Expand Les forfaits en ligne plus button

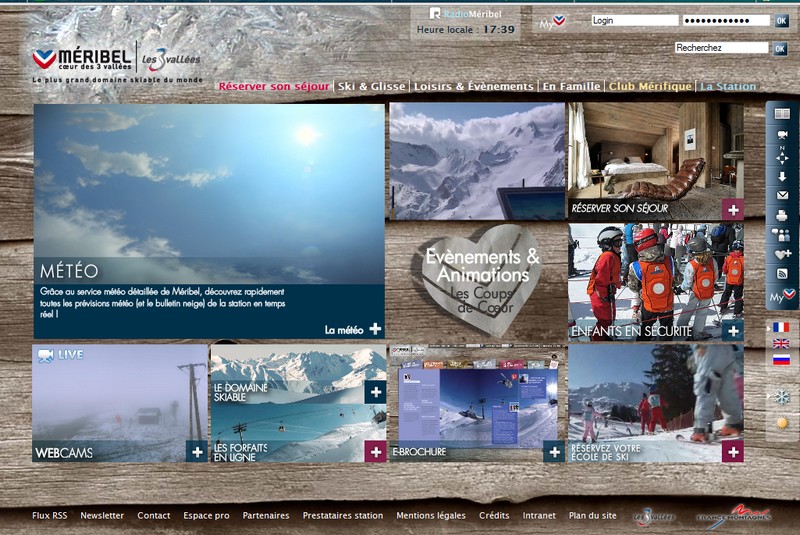pos(376,451)
